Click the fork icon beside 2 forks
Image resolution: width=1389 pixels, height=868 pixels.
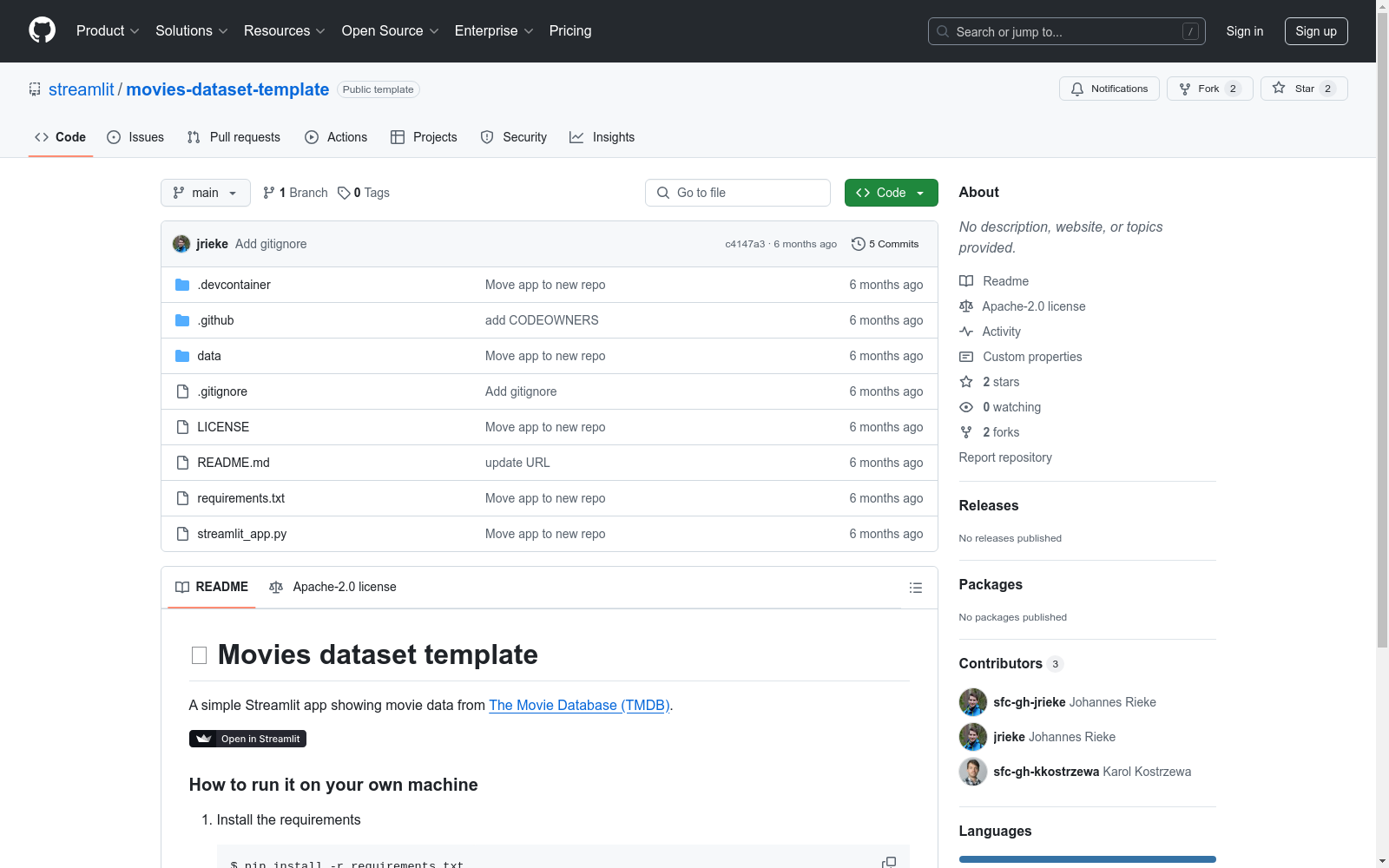pyautogui.click(x=966, y=432)
